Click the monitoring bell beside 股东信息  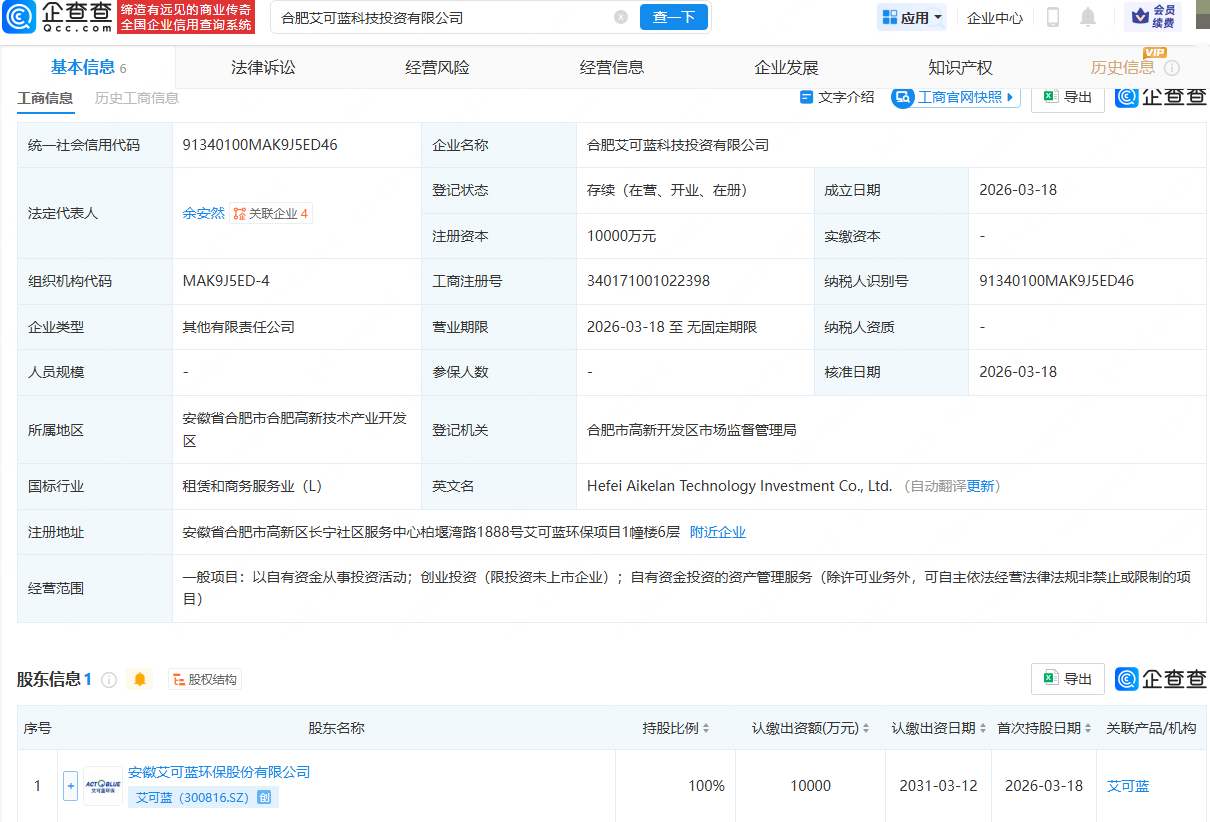139,679
